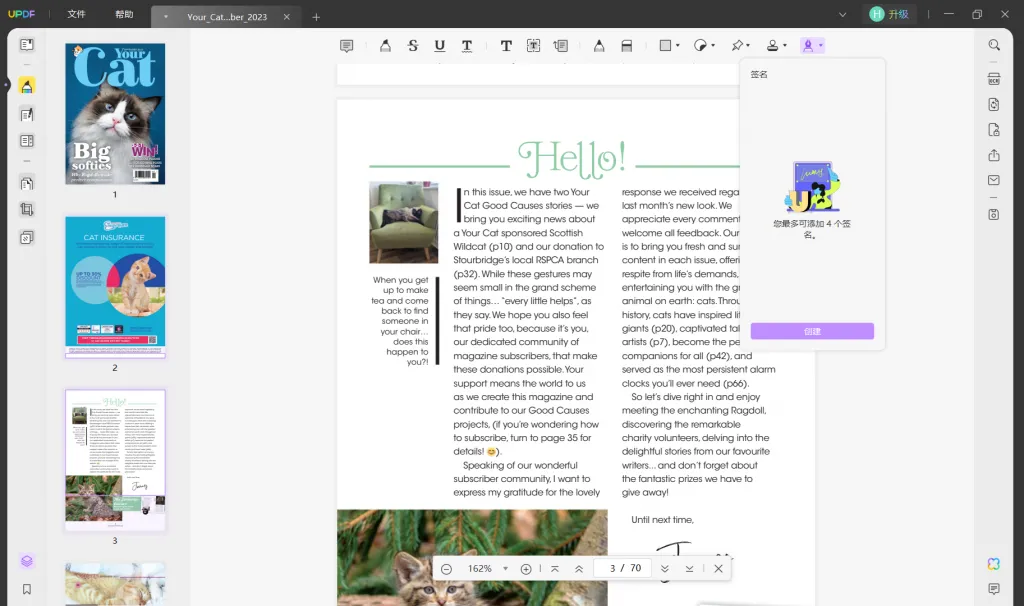
Task: Zoom out with the minus button
Action: (x=447, y=569)
